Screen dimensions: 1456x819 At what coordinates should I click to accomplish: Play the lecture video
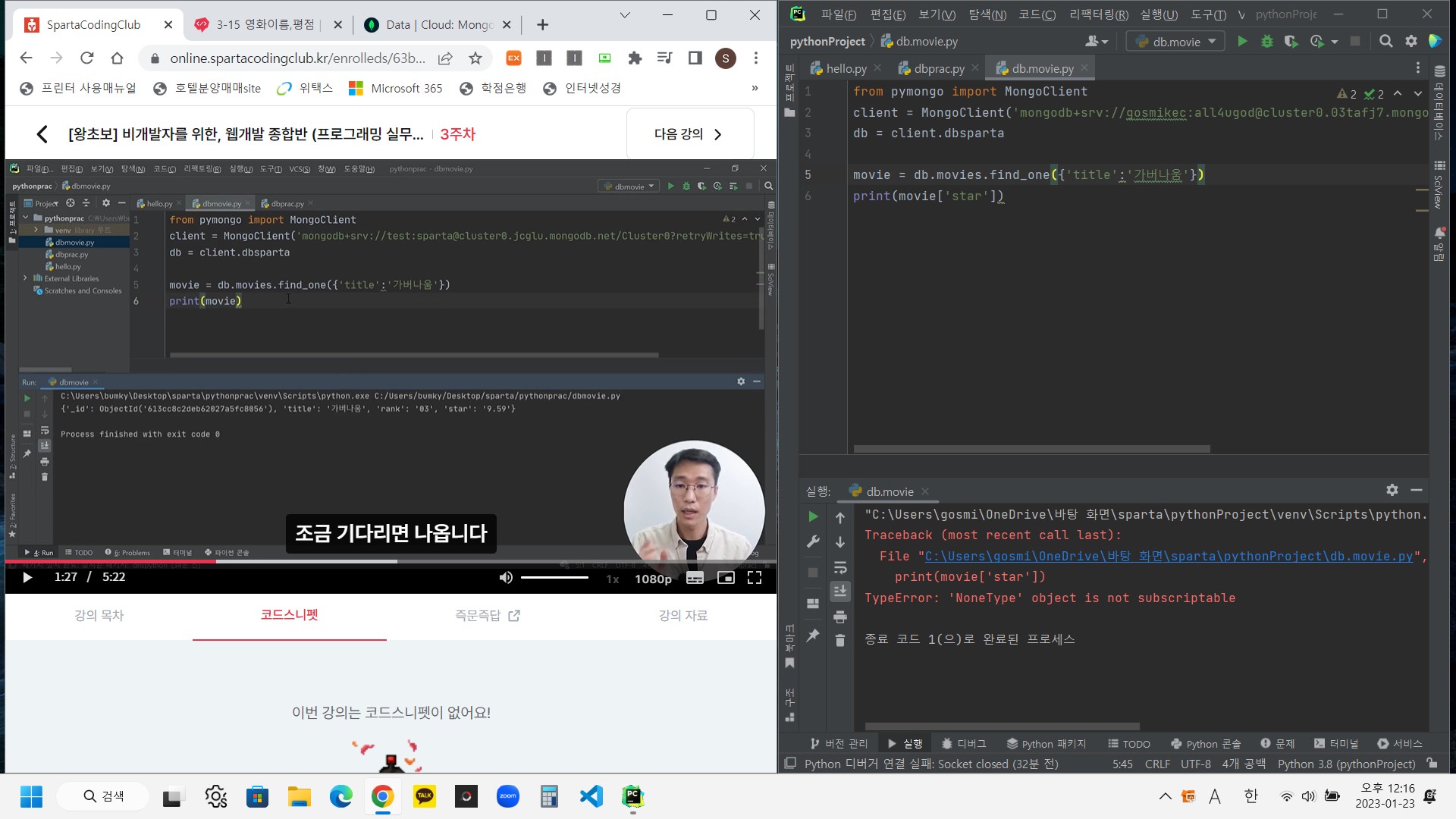tap(27, 578)
